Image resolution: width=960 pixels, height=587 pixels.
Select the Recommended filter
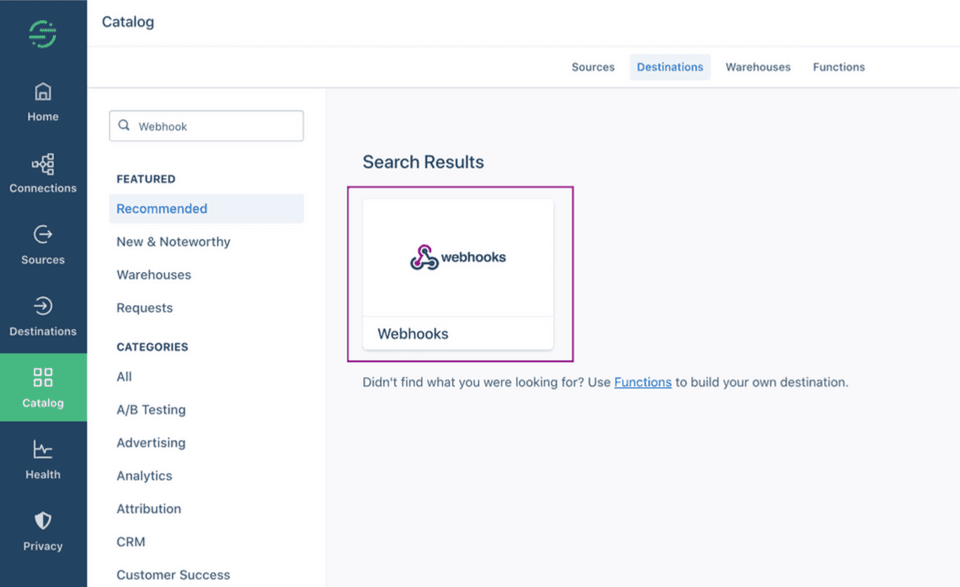[161, 208]
